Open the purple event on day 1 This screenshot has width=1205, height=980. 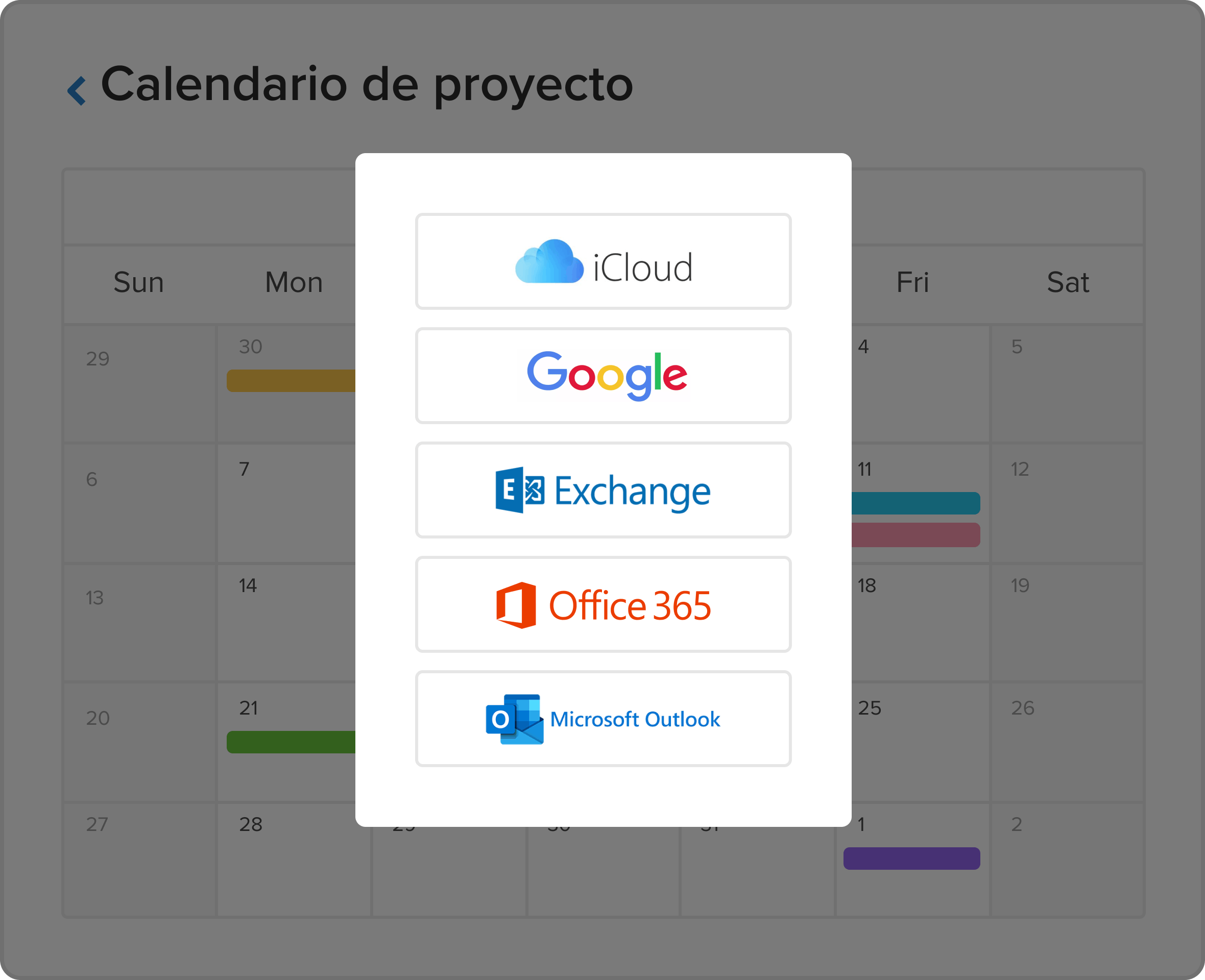coord(911,858)
